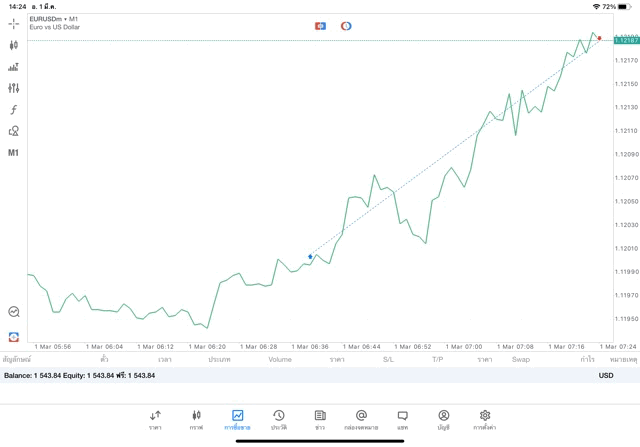Screen dimensions: 640x447
Task: Tap the red exit marker on chart
Action: [x=599, y=38]
